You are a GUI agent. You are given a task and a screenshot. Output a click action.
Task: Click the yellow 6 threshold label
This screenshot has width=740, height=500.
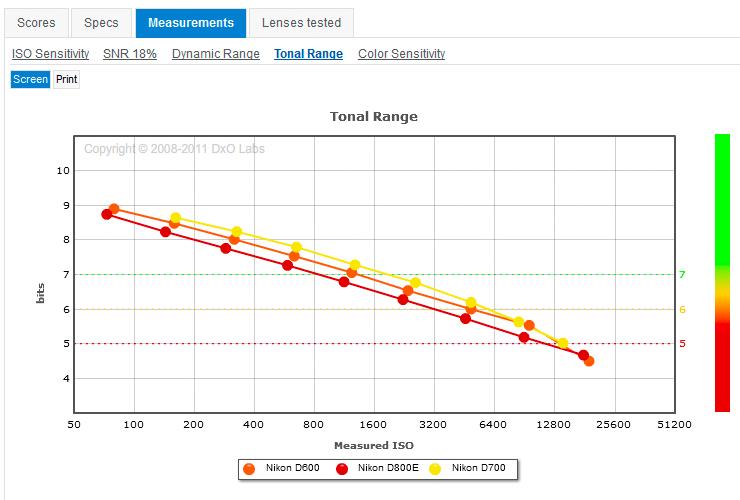[682, 310]
